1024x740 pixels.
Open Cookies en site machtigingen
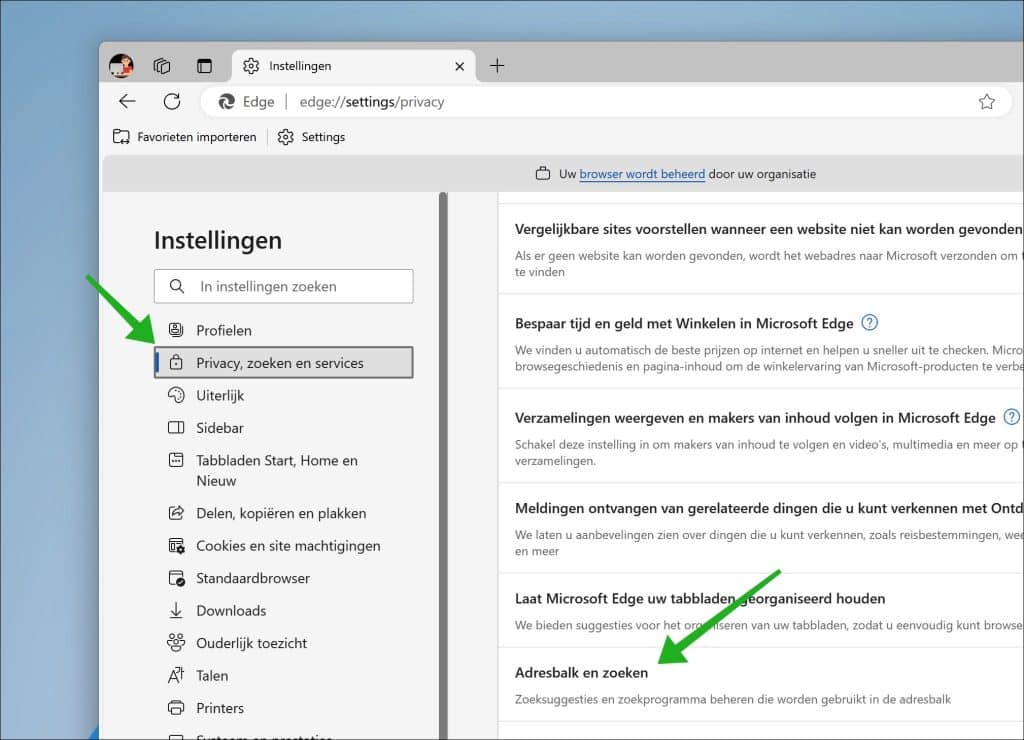[x=283, y=546]
